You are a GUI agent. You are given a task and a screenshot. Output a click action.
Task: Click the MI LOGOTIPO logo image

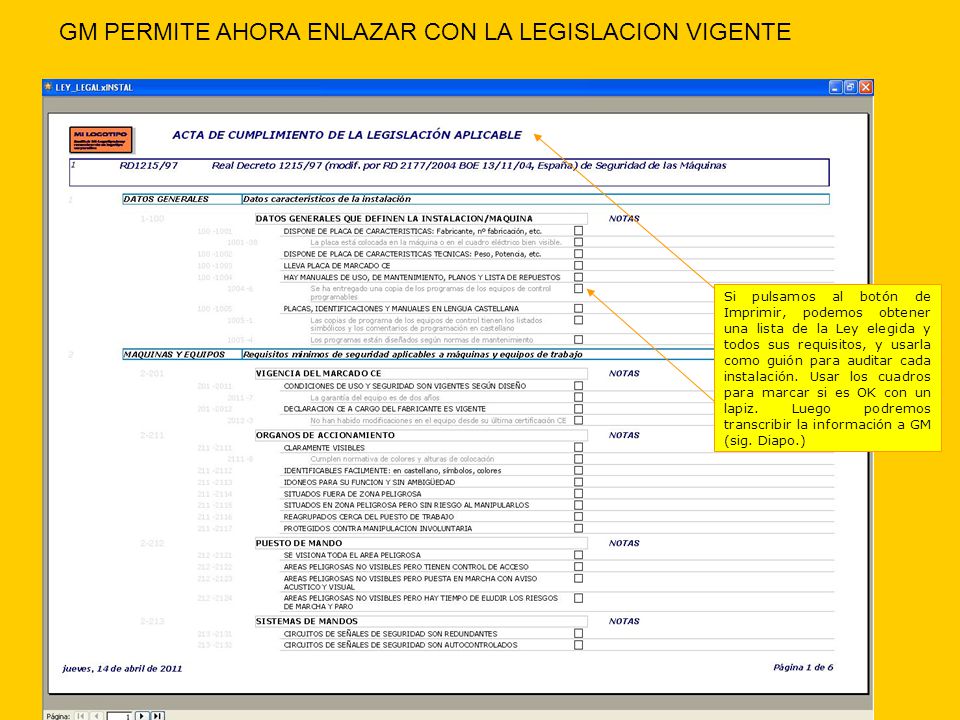101,140
